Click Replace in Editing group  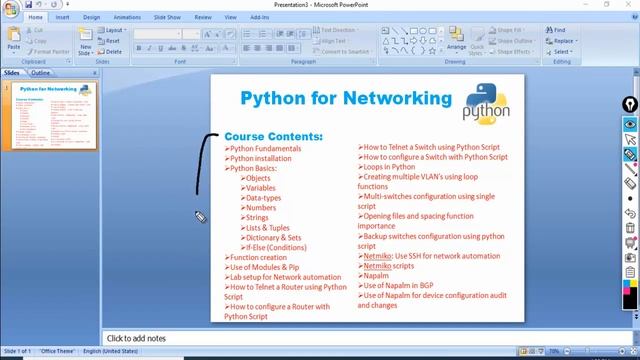pos(562,41)
